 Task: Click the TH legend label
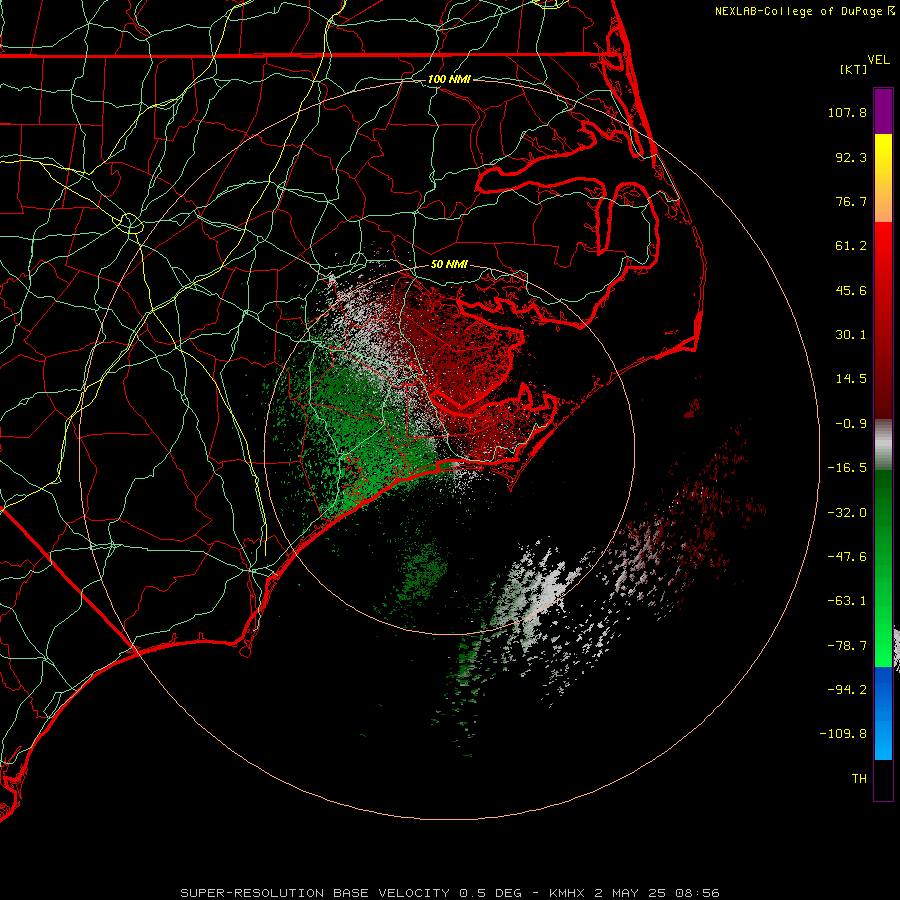click(x=859, y=779)
